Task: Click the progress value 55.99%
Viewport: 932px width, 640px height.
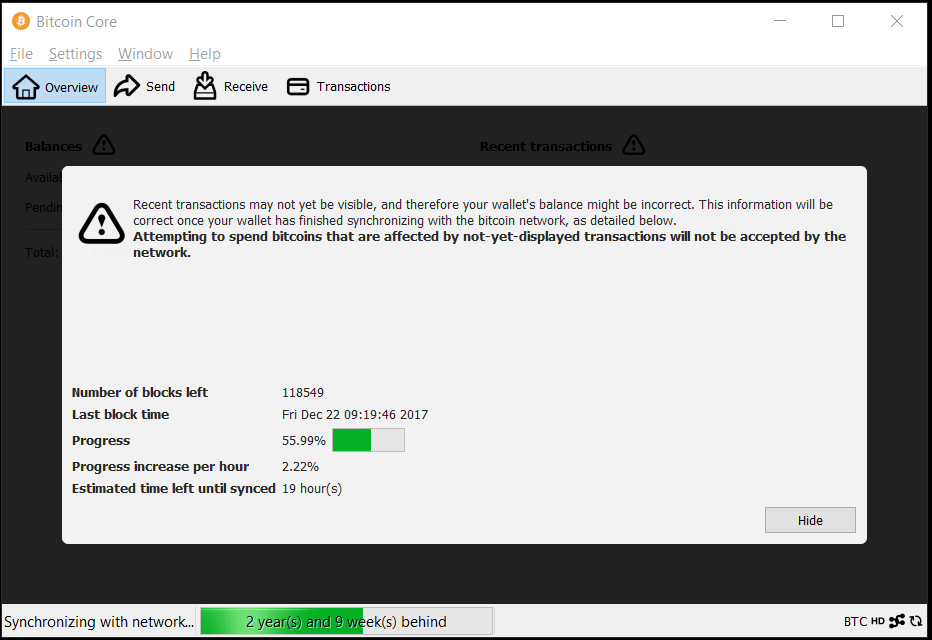Action: 304,441
